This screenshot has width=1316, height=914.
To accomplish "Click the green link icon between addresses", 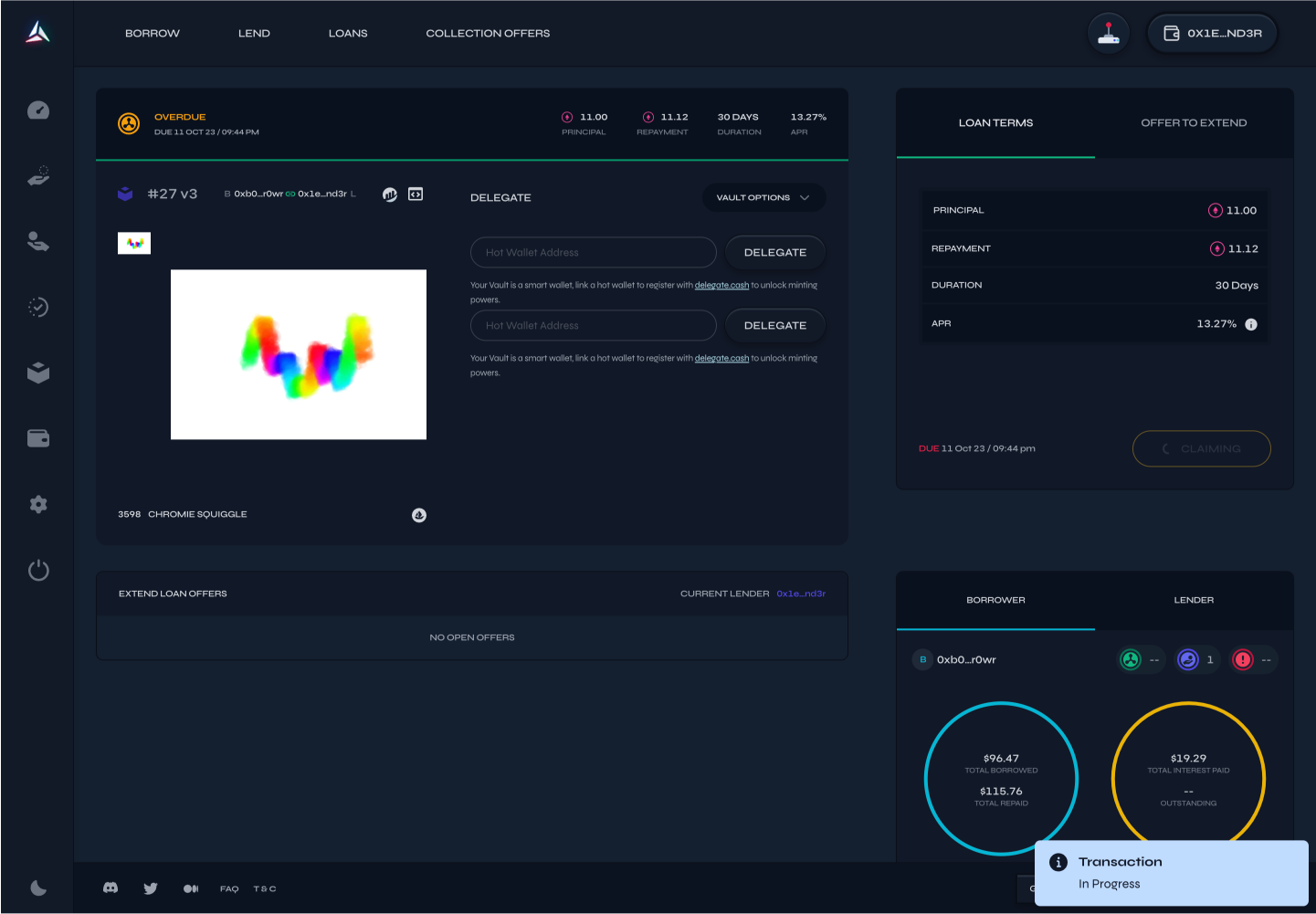I will (290, 194).
